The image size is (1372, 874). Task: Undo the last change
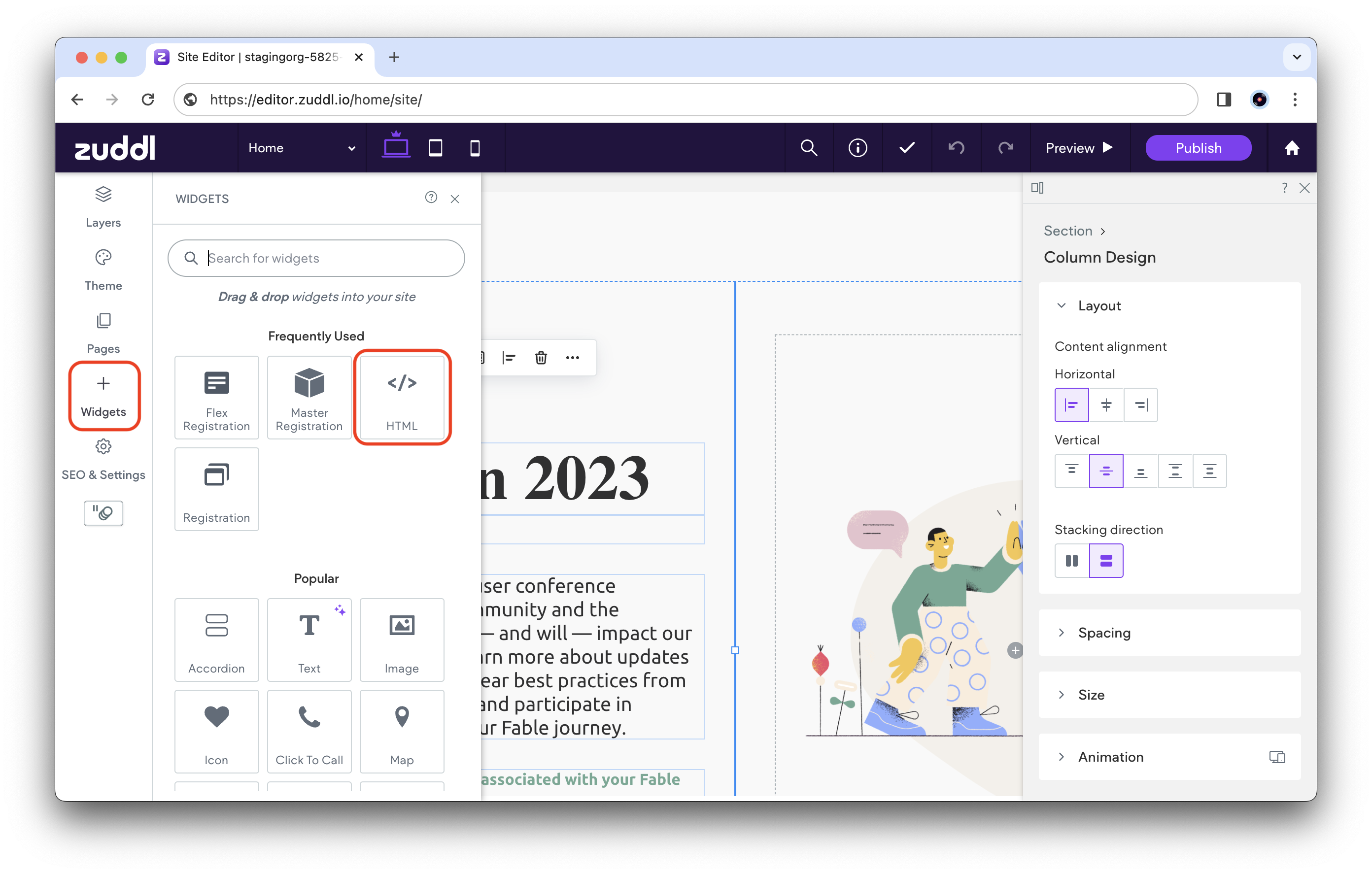coord(956,148)
